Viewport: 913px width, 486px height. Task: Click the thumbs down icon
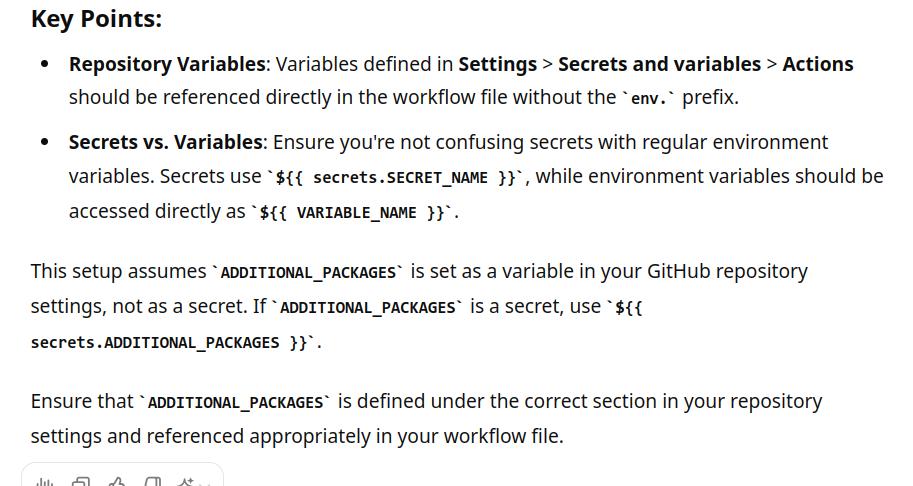[153, 482]
